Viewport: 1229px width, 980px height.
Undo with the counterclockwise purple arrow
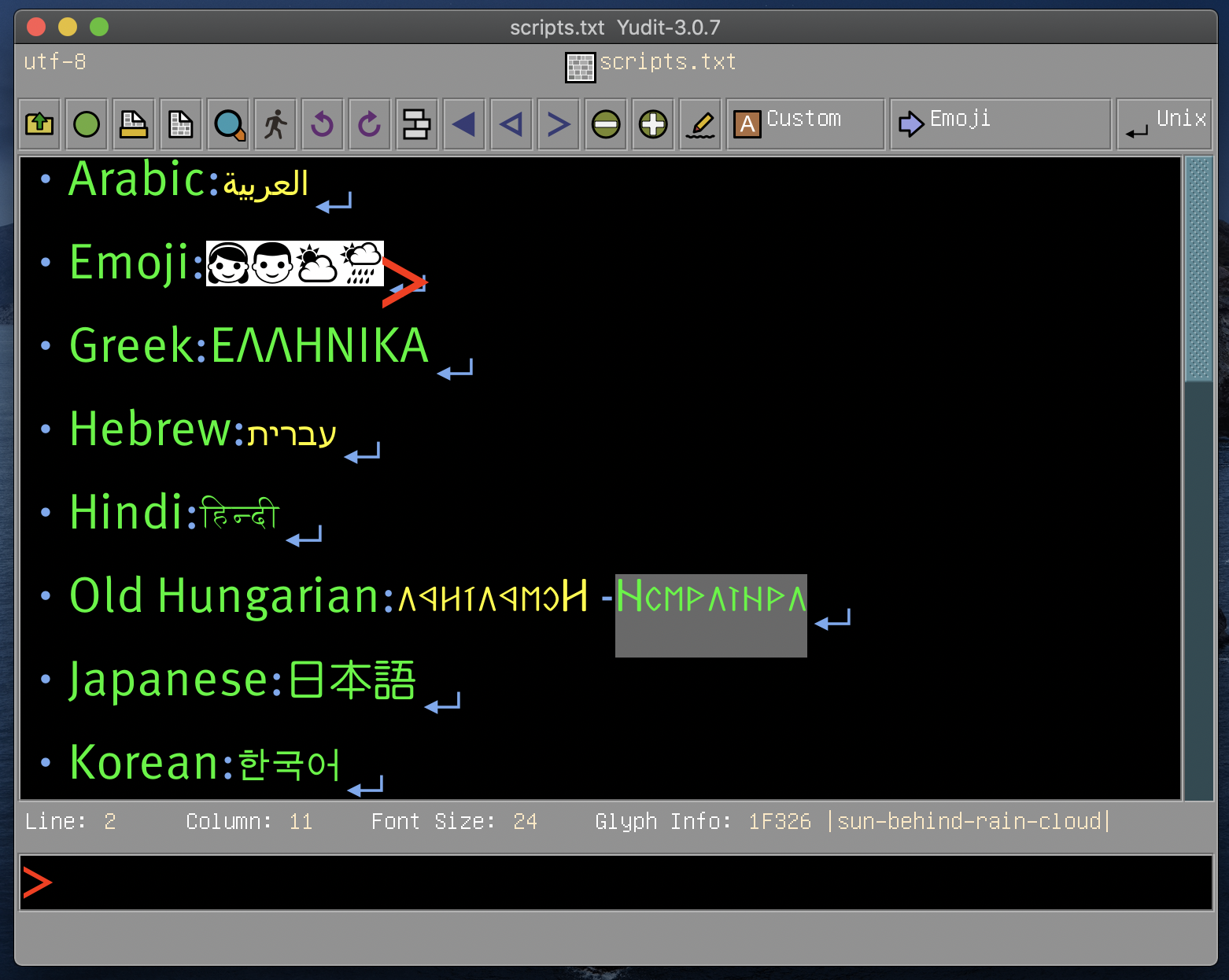[323, 124]
